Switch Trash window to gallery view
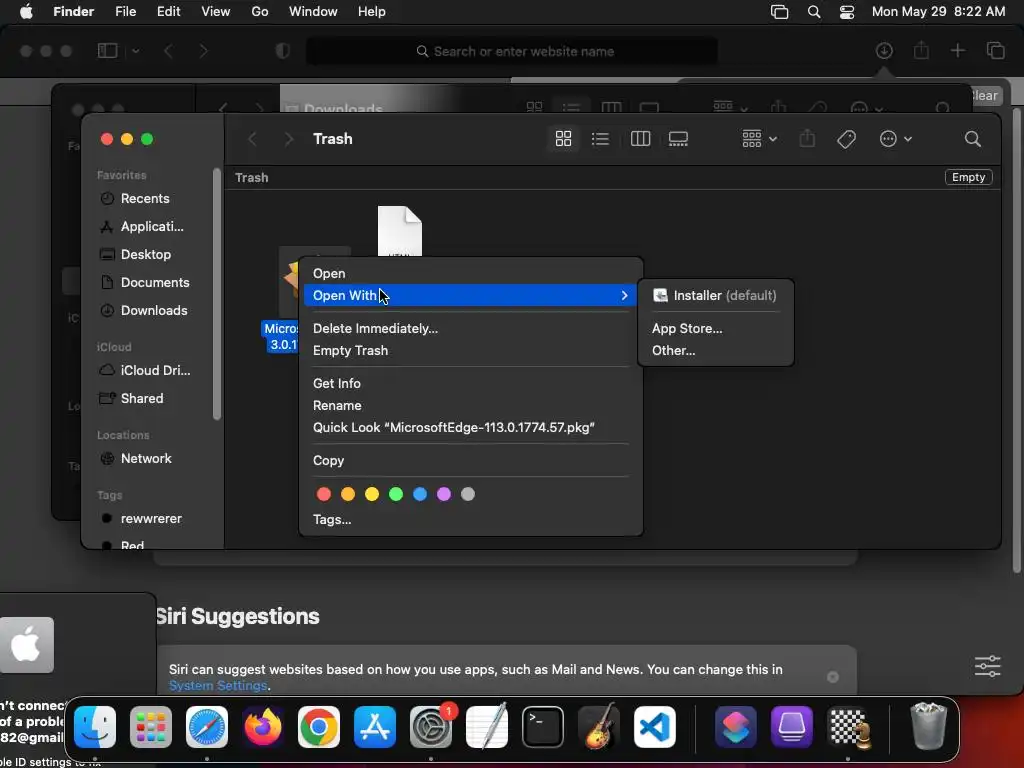Image resolution: width=1024 pixels, height=768 pixels. [678, 138]
